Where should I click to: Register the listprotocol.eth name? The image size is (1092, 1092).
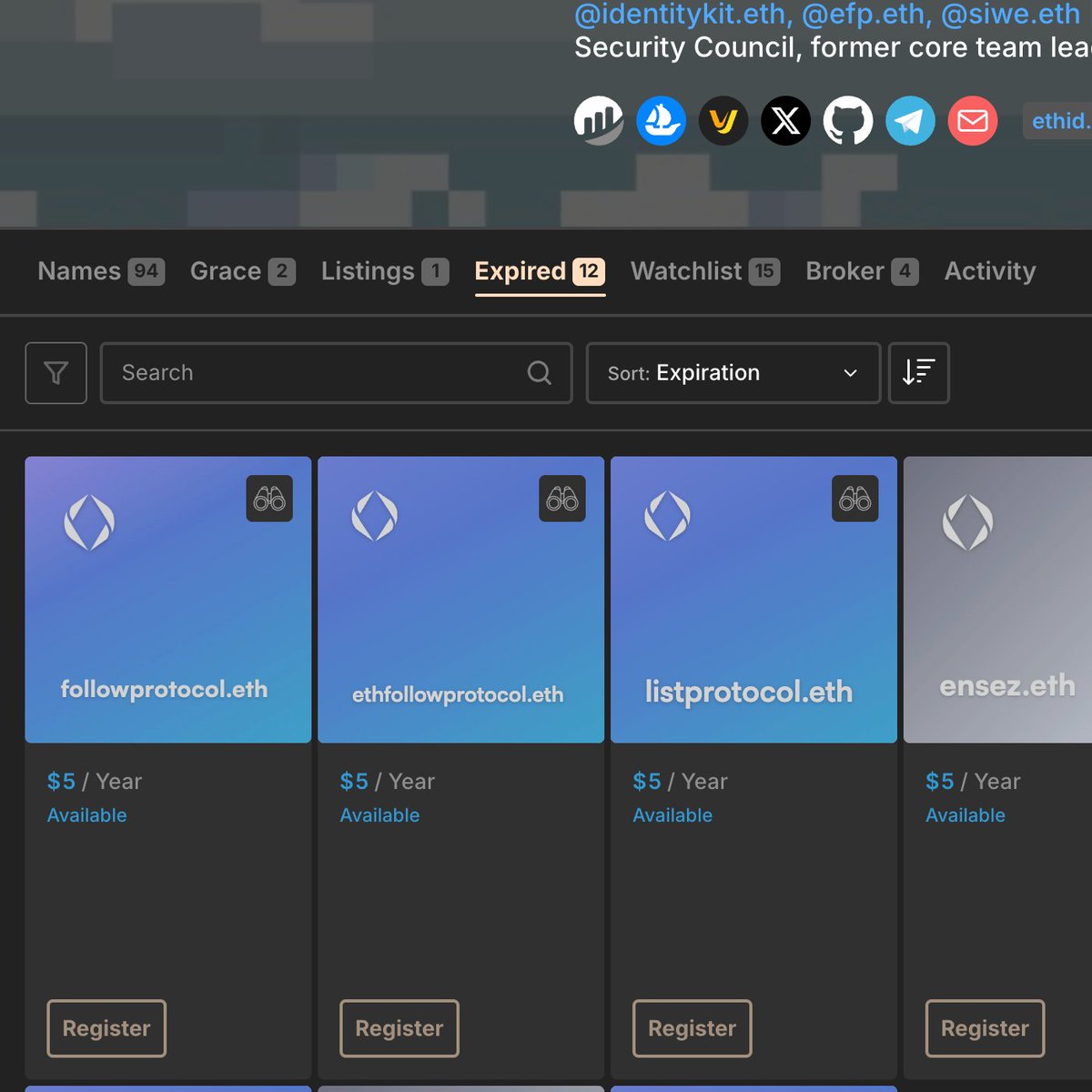[692, 1028]
